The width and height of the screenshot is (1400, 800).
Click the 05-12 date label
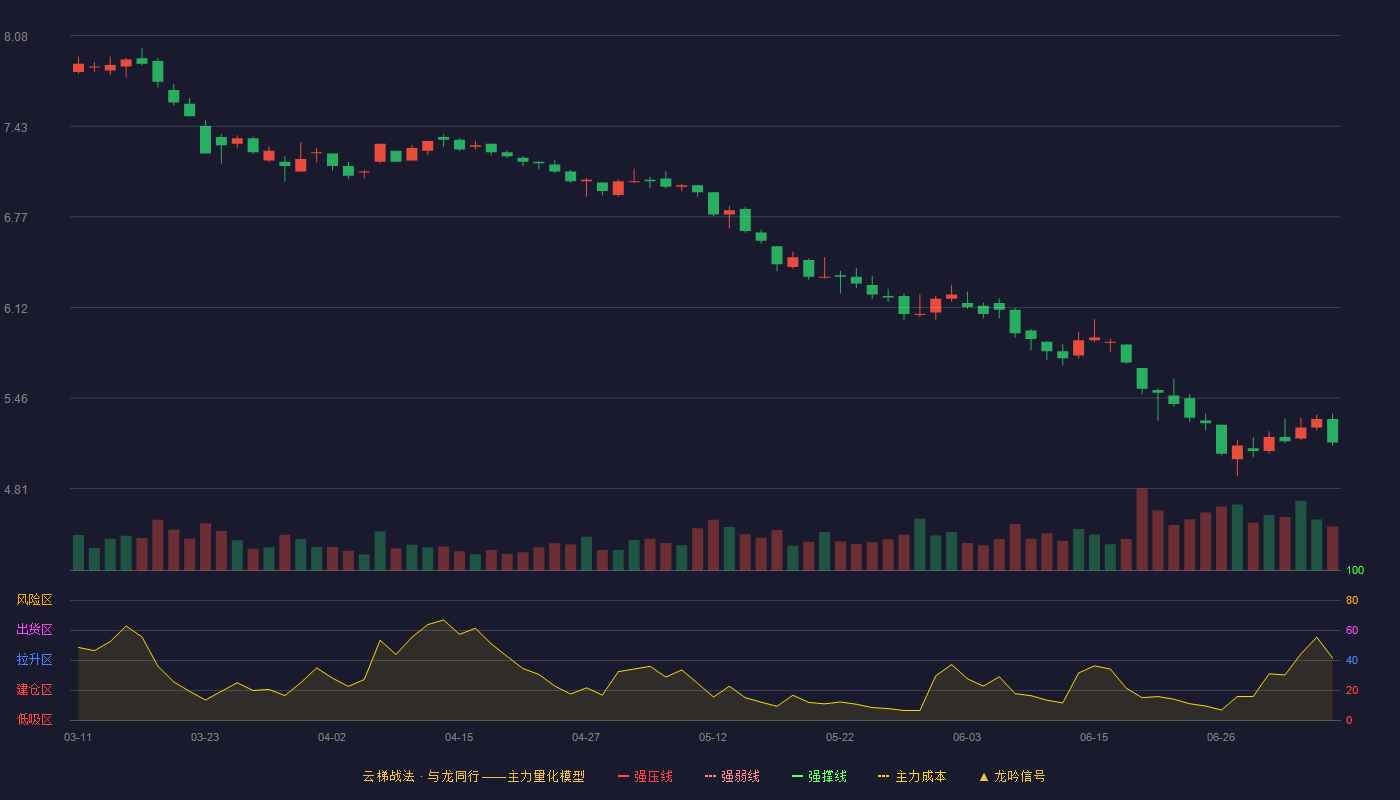[713, 737]
